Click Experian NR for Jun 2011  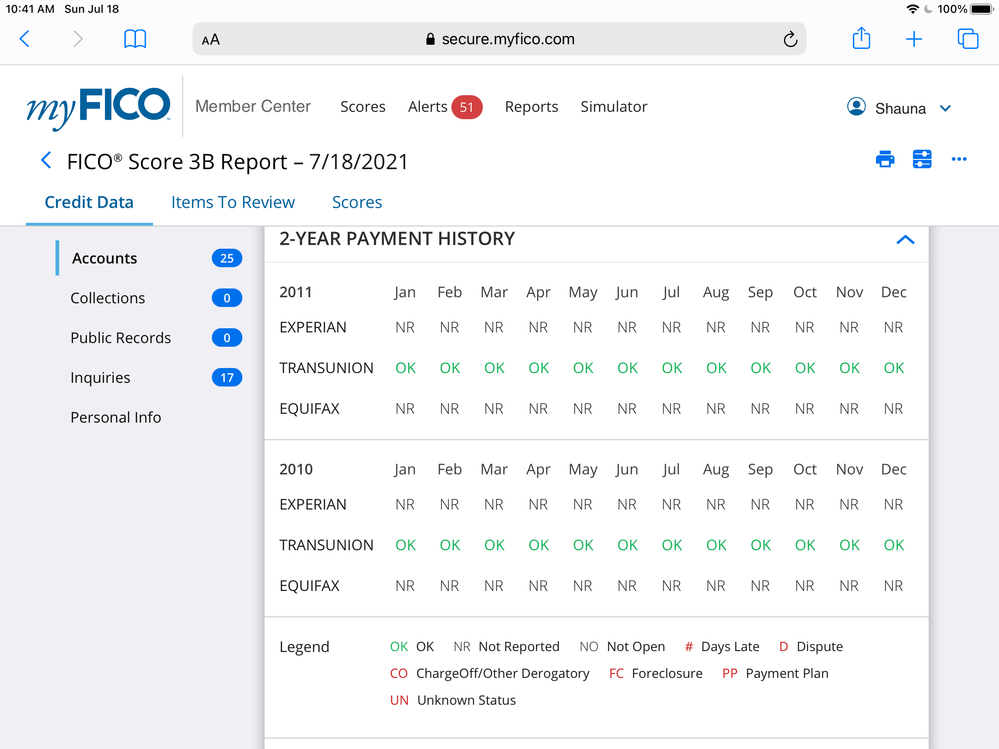(x=627, y=327)
